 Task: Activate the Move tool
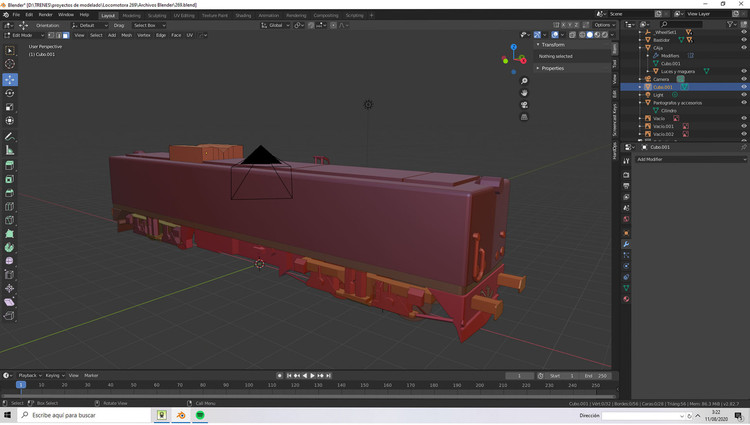(x=10, y=79)
